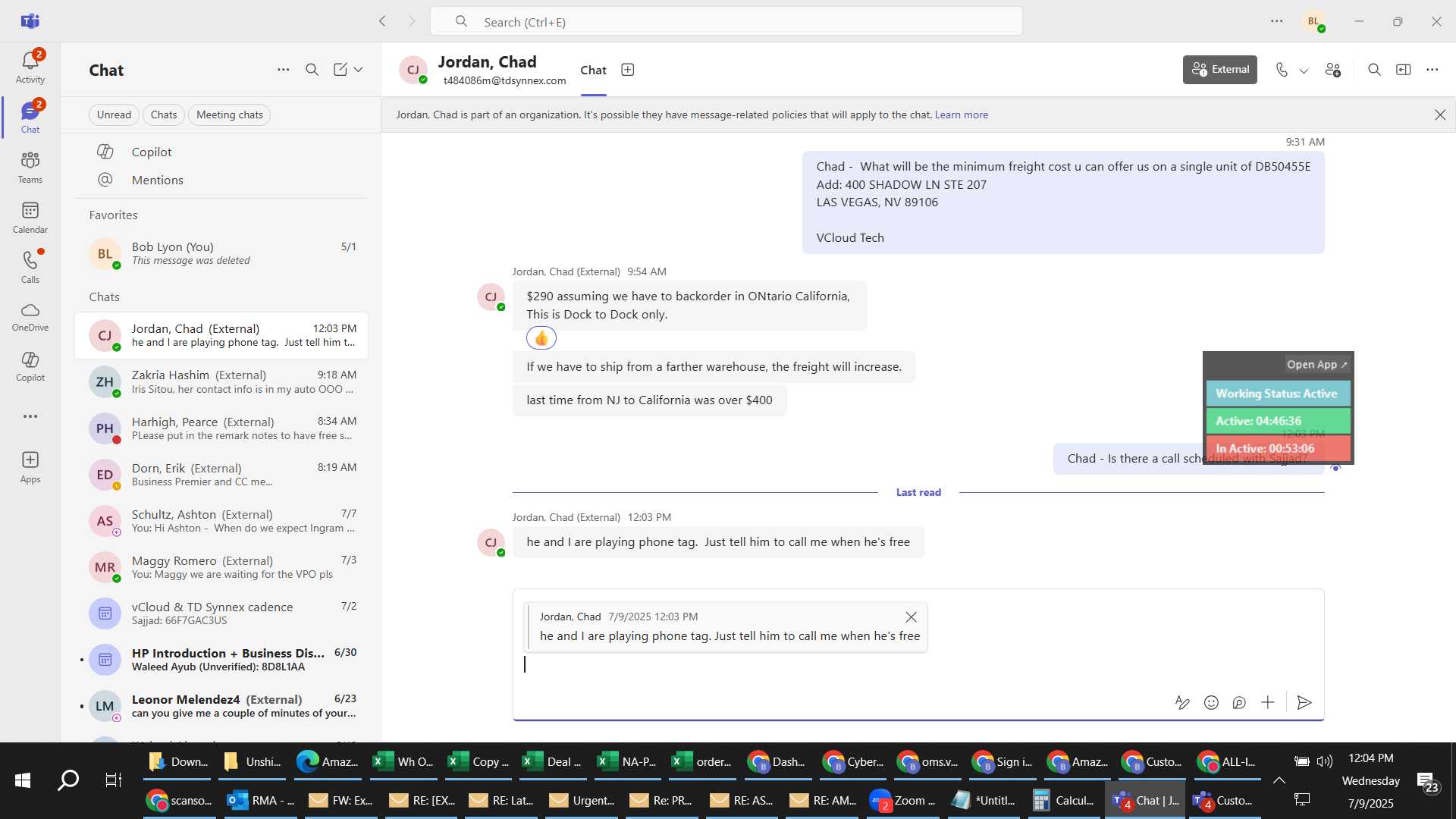Click the External label button
Viewport: 1456px width, 819px height.
tap(1220, 70)
